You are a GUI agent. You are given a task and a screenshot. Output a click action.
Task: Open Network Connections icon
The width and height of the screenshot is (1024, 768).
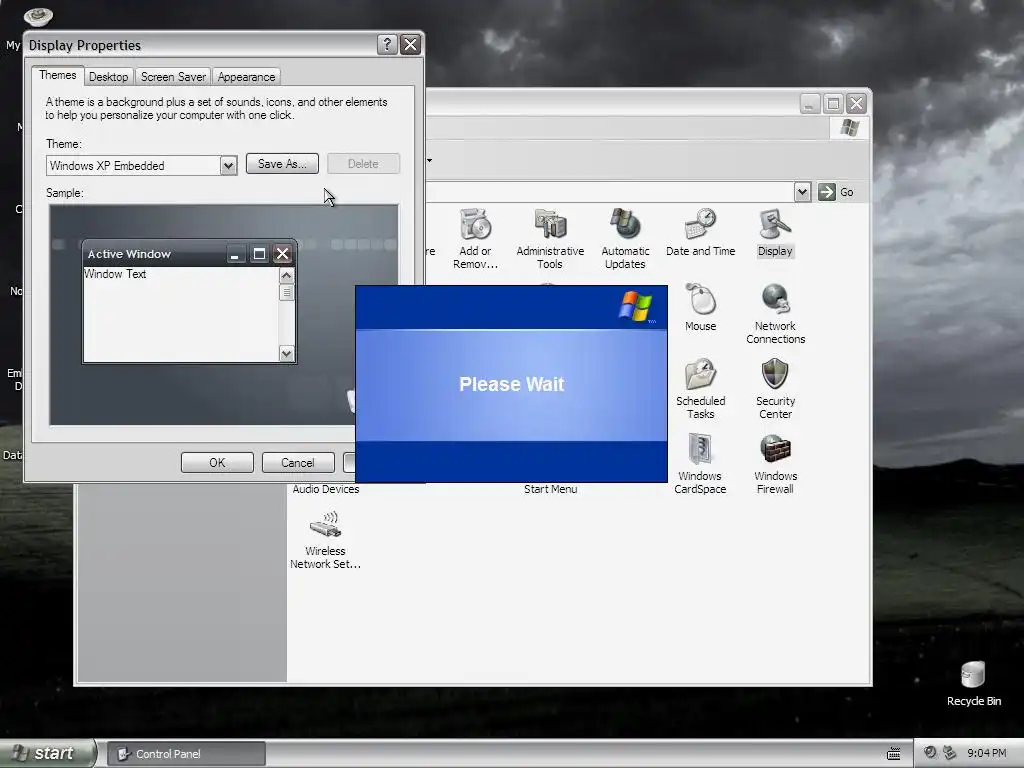pos(775,313)
